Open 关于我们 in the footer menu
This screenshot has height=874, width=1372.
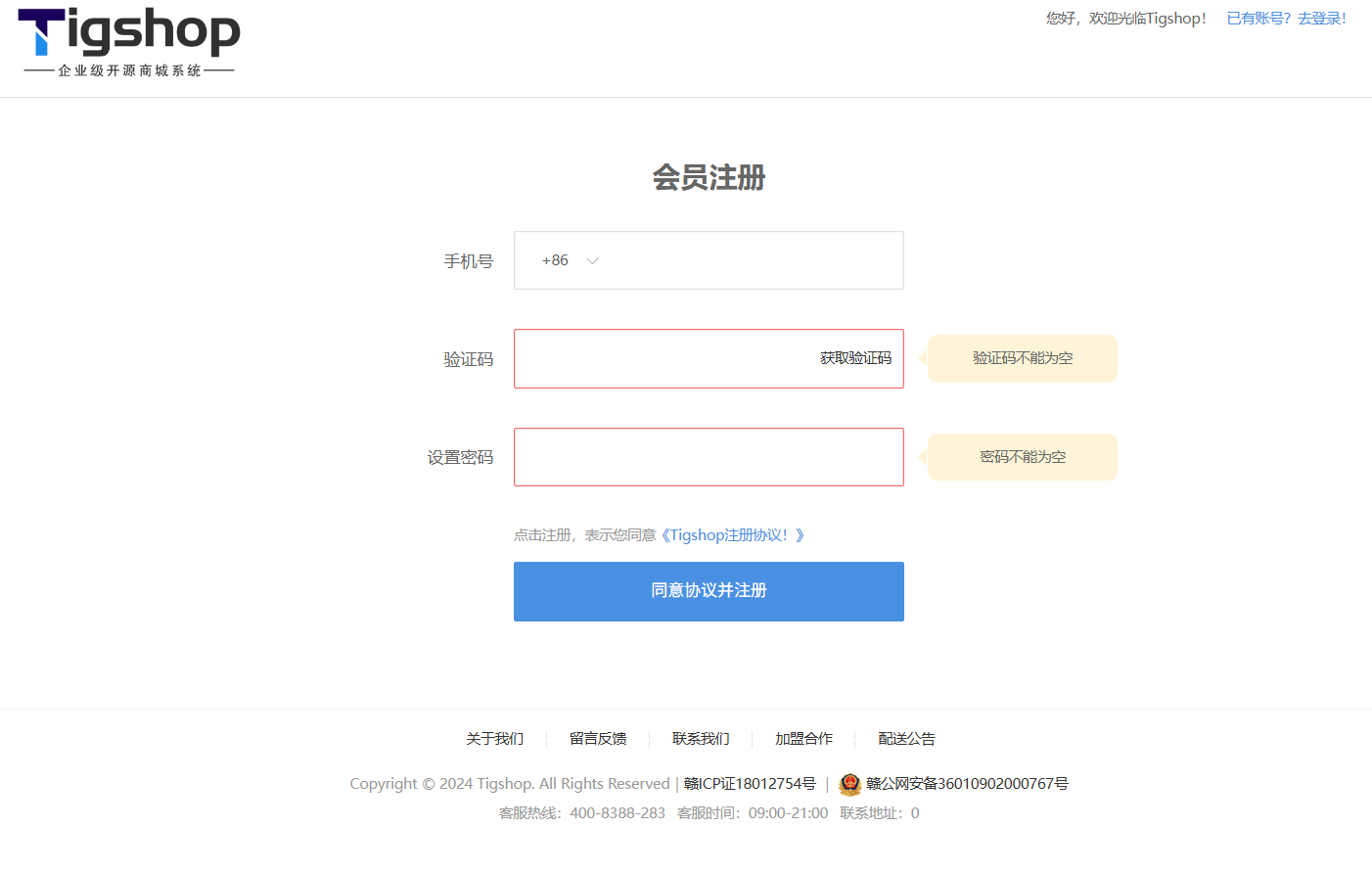click(x=494, y=739)
